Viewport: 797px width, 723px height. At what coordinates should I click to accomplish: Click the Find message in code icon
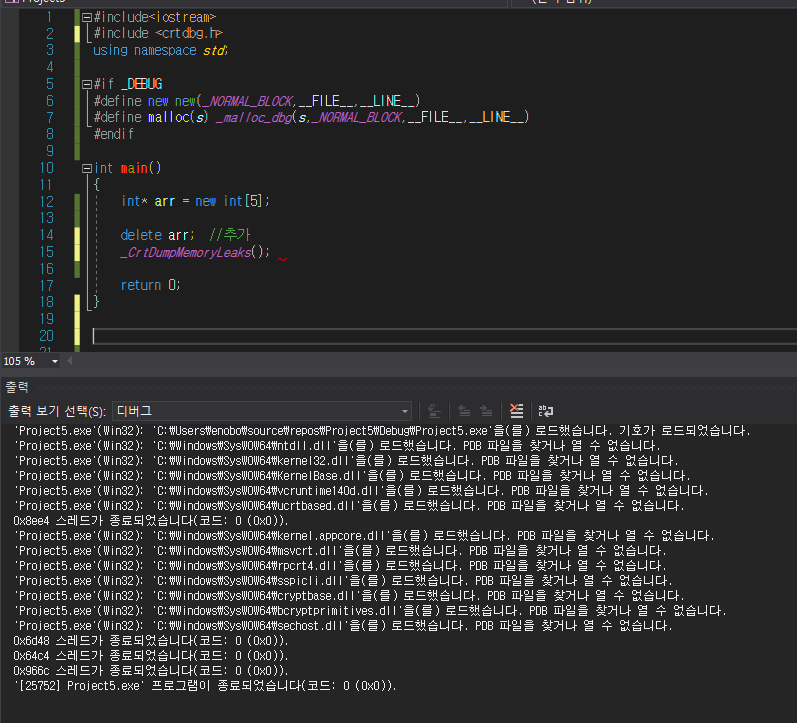click(x=434, y=411)
